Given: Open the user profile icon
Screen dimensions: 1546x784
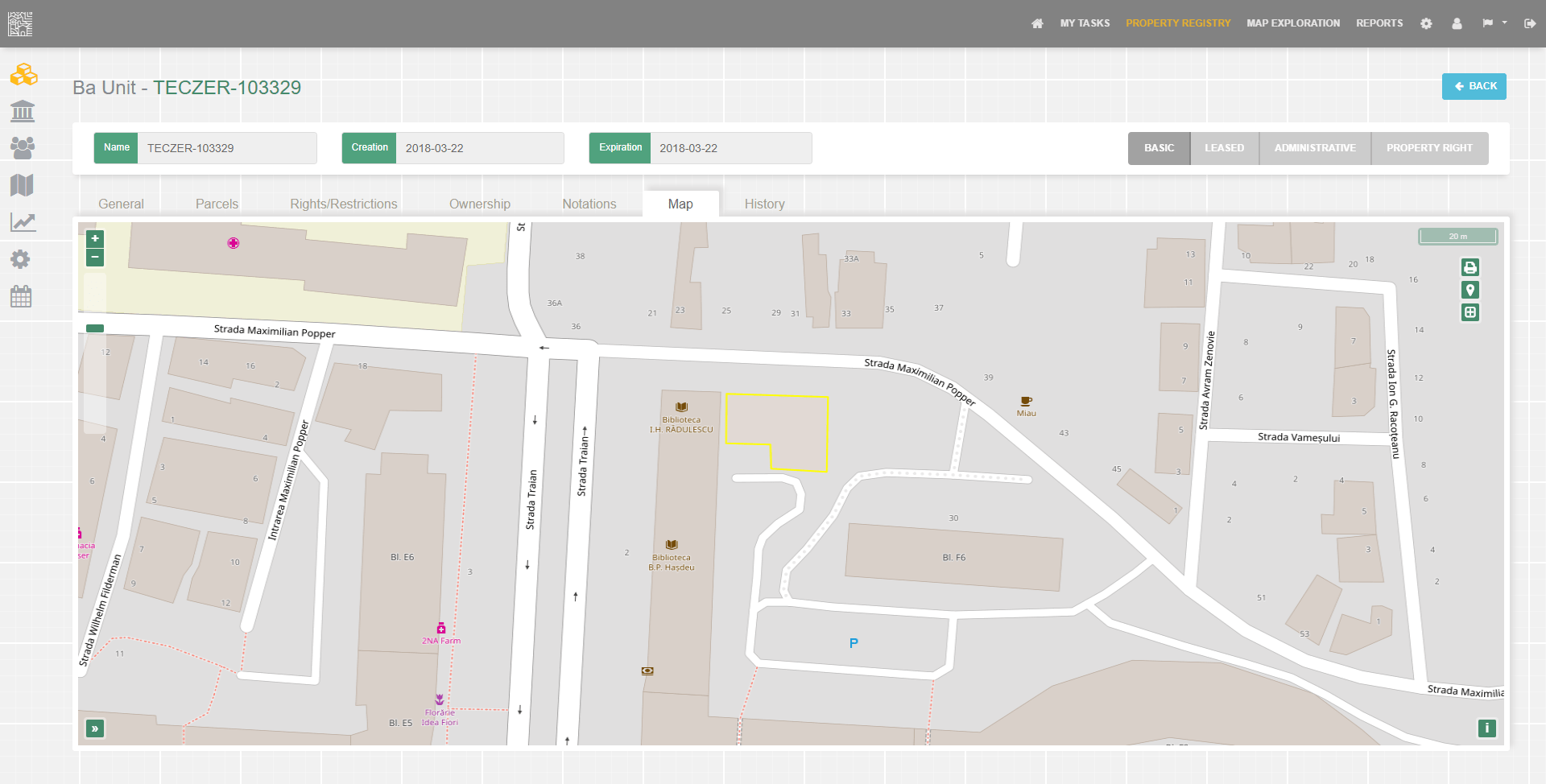Looking at the screenshot, I should (1457, 23).
